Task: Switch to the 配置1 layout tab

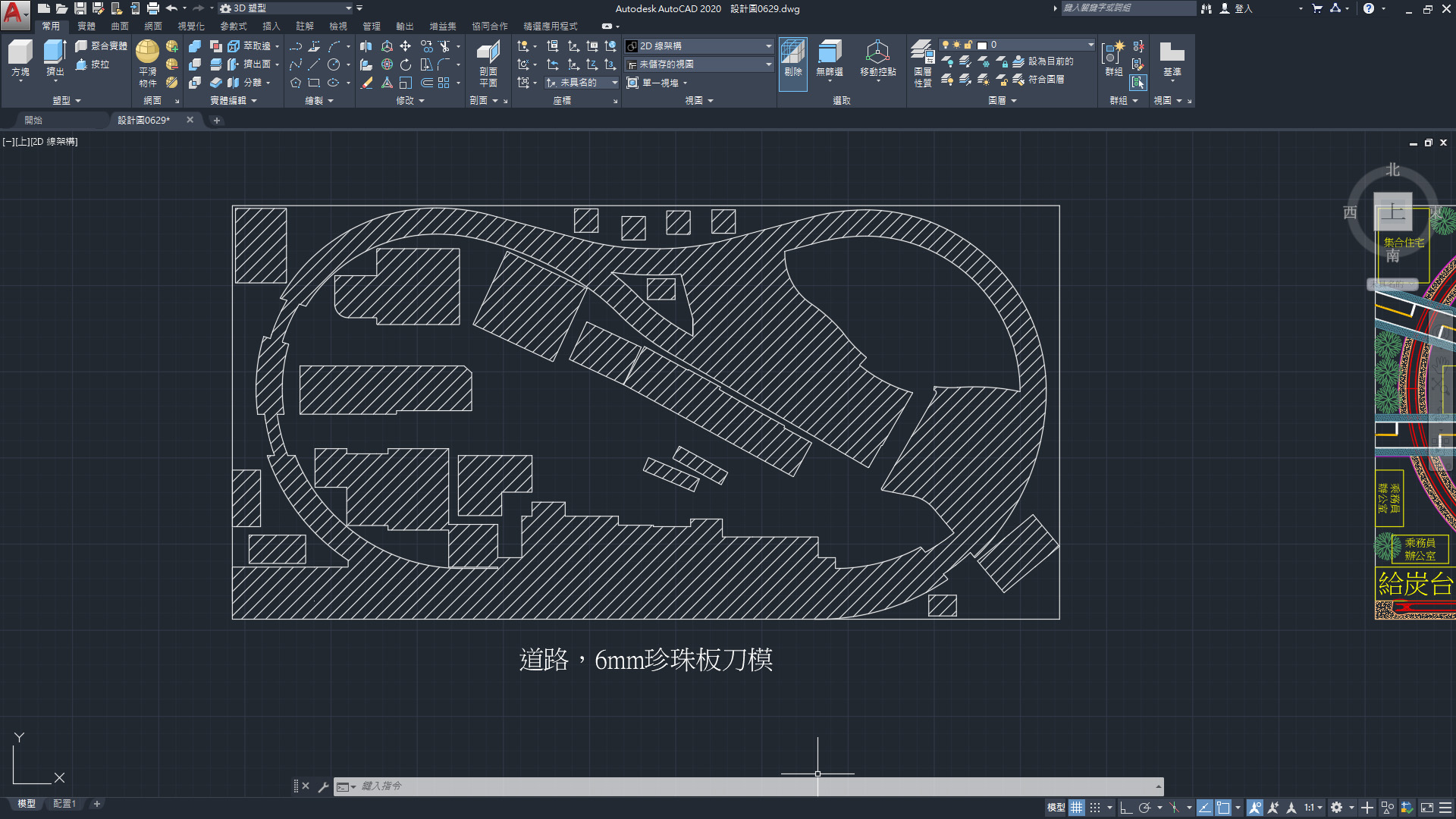Action: coord(64,804)
